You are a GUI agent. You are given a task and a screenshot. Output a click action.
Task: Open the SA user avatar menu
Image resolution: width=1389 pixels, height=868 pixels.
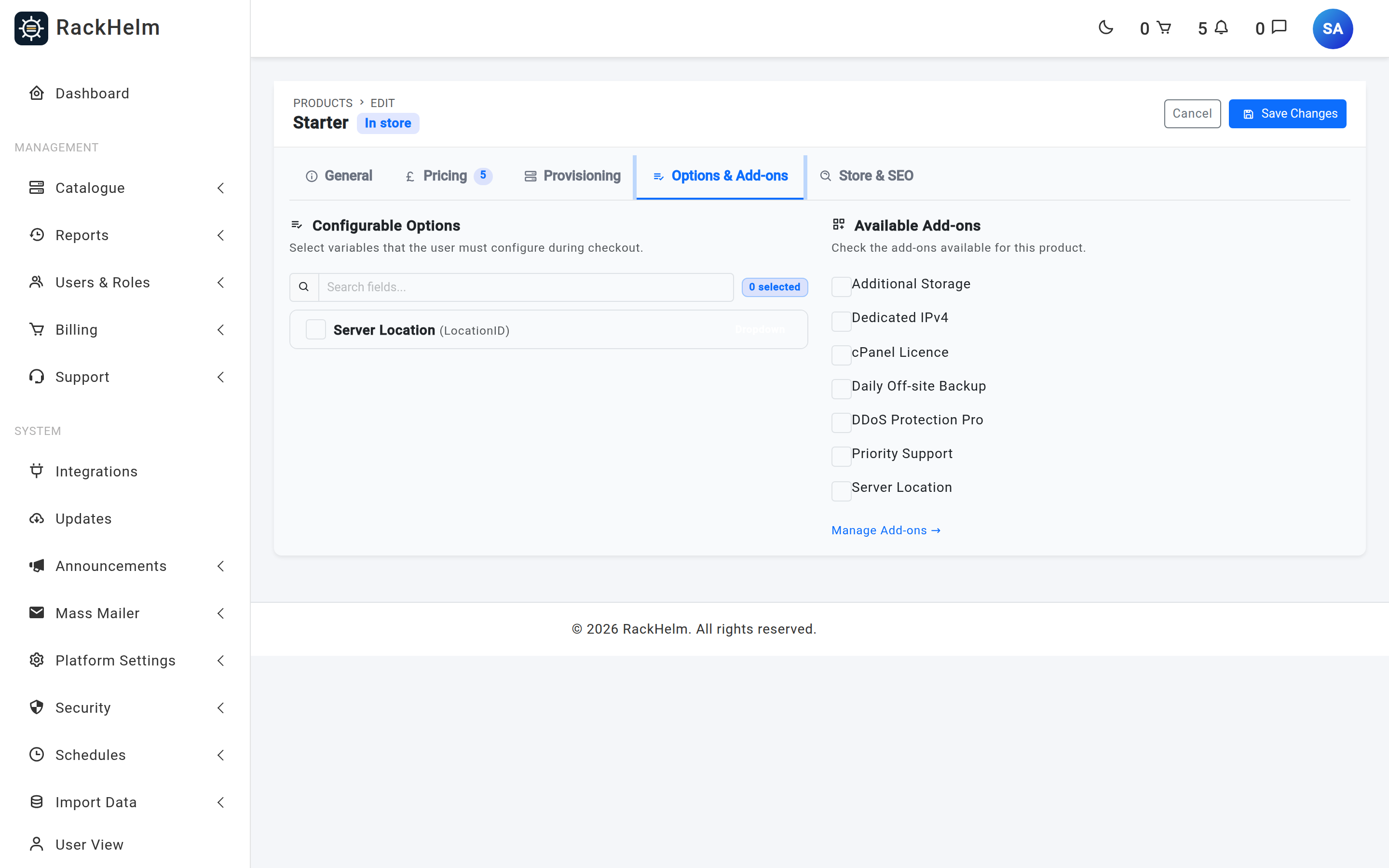click(x=1332, y=29)
